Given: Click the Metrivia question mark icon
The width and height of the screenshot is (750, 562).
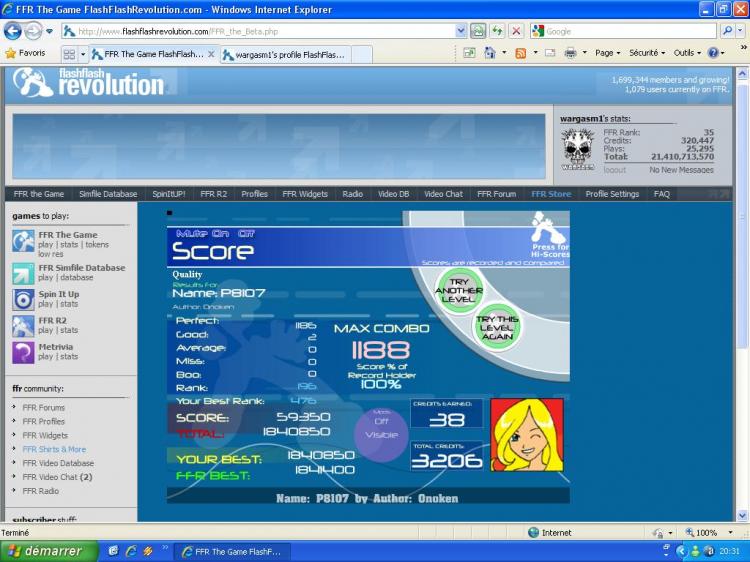Looking at the screenshot, I should 23,352.
